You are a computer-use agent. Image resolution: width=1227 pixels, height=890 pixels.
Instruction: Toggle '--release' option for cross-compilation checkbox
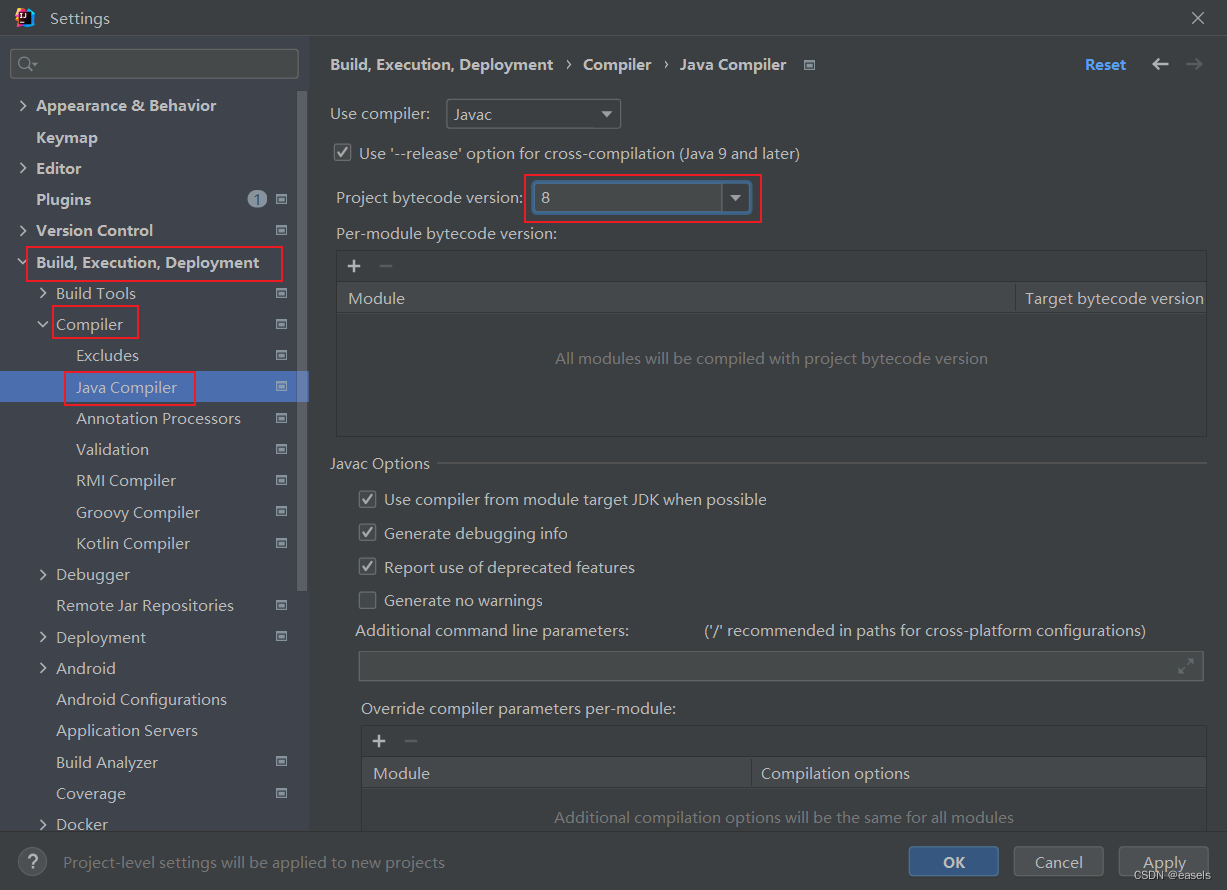click(343, 153)
